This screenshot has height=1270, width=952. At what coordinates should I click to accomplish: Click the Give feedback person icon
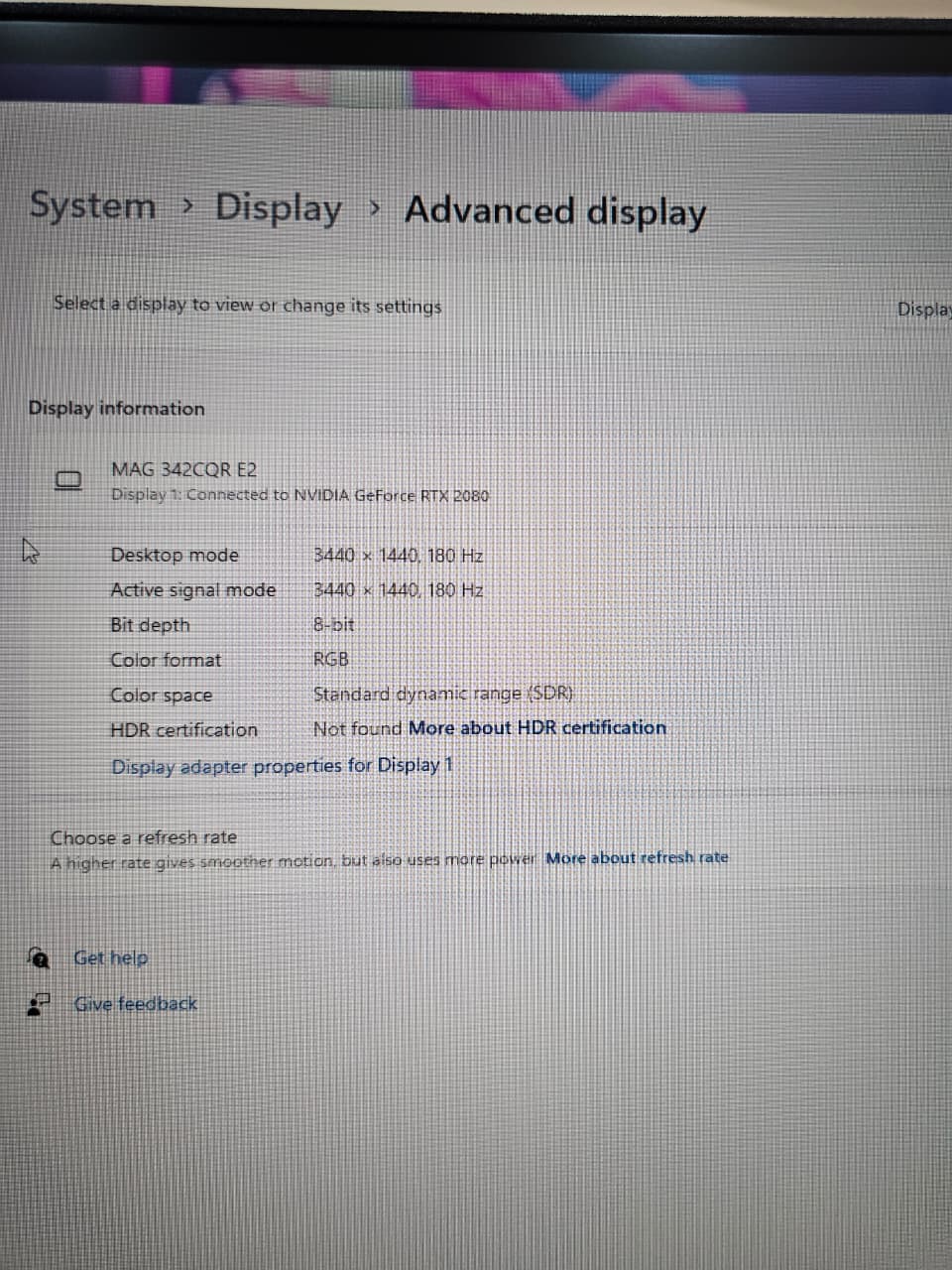[38, 1003]
